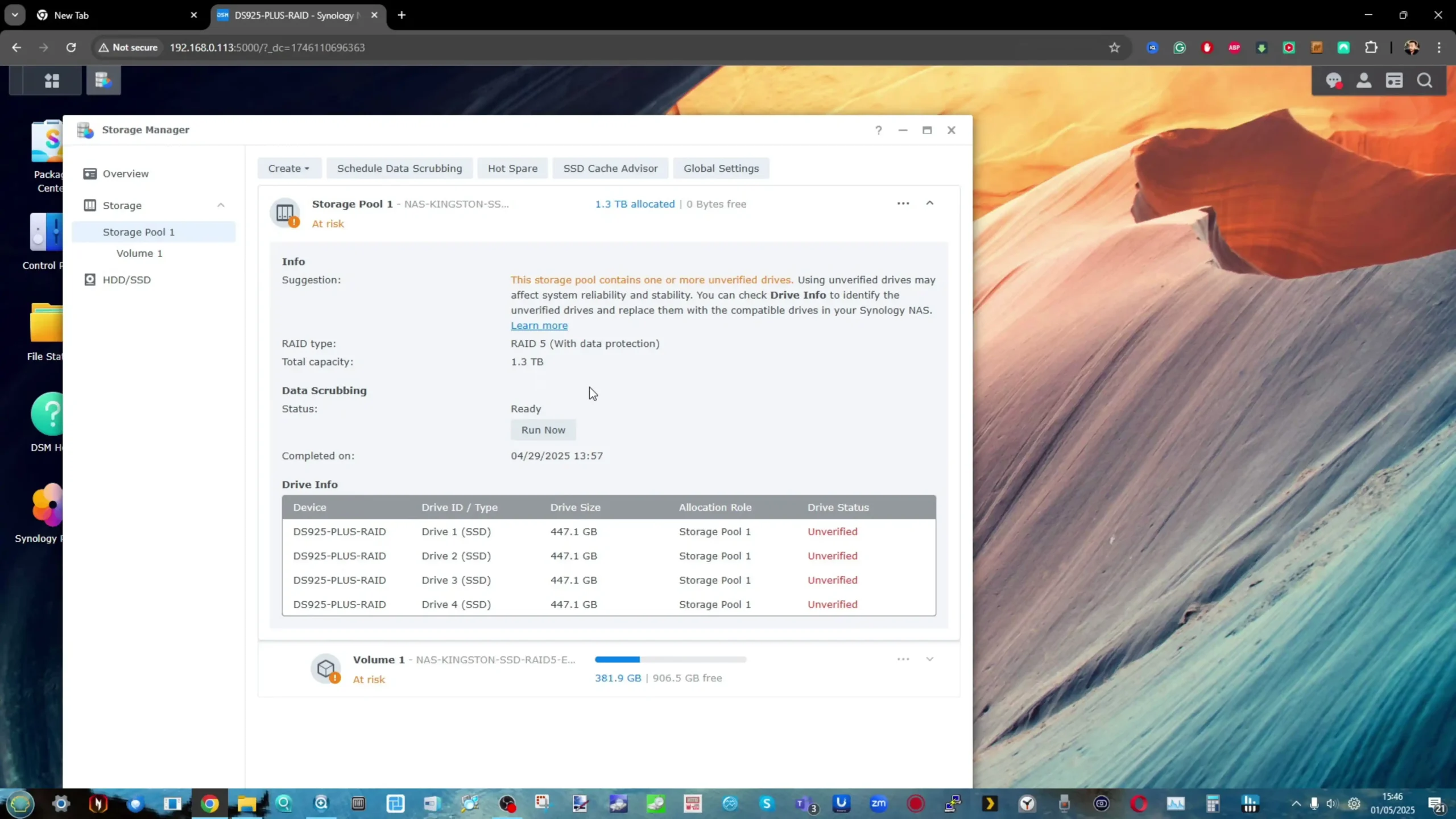Click the Drive 3 (SSD) row
Screen dimensions: 1456x819
(609, 580)
